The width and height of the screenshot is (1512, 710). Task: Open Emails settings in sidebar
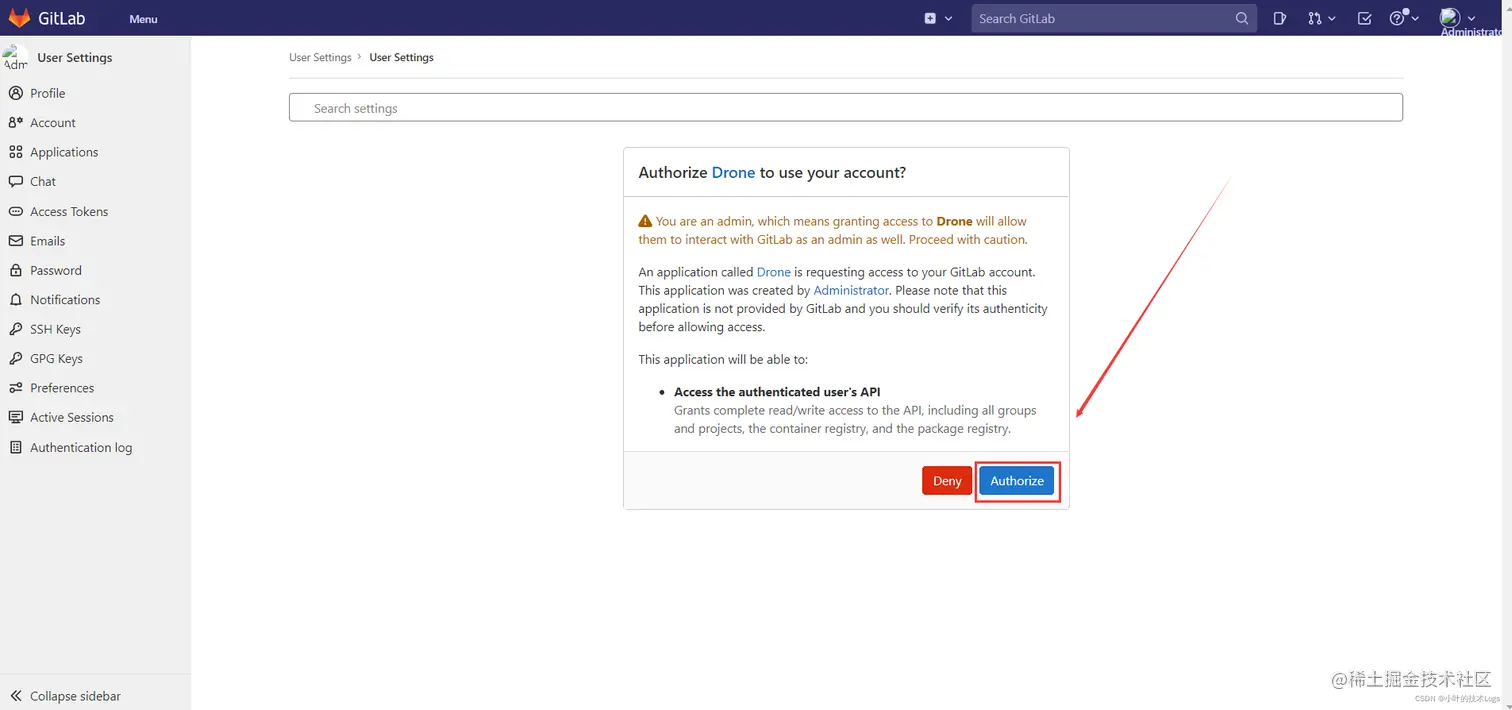[x=47, y=241]
